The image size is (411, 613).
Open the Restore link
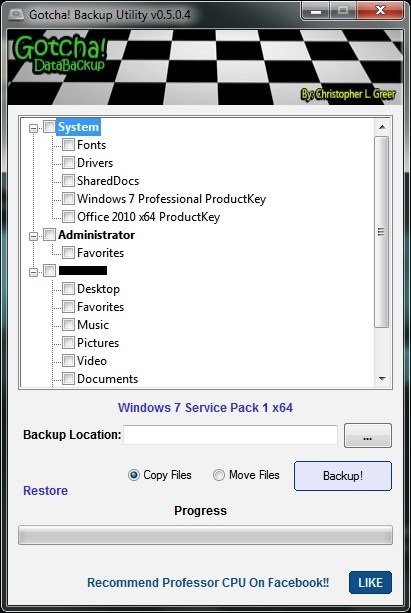[x=45, y=491]
